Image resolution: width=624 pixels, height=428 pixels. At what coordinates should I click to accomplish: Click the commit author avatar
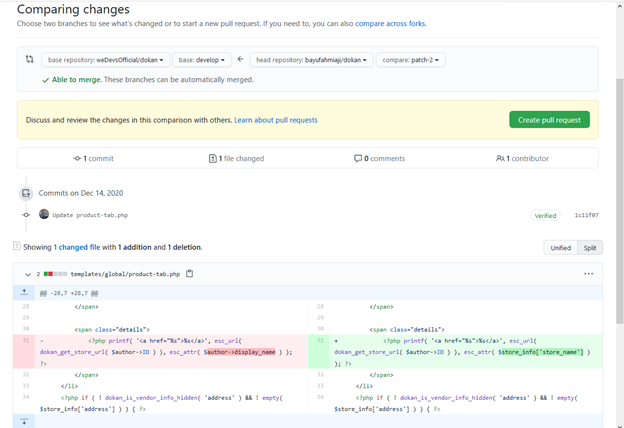(x=44, y=214)
